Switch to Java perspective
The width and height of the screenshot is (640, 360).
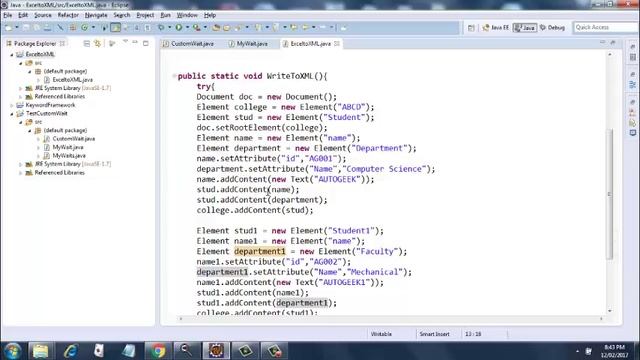coord(525,27)
